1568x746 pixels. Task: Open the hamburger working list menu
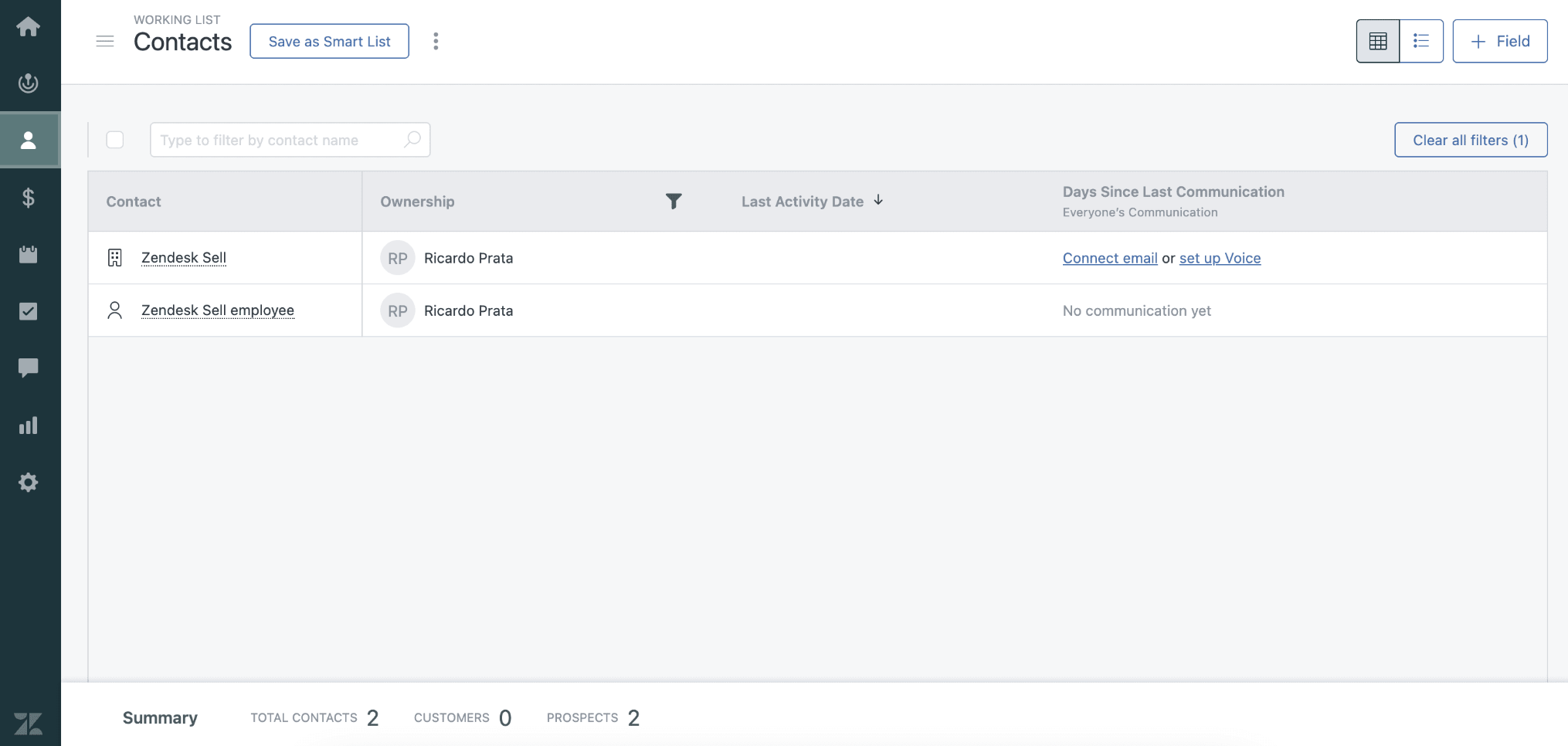(105, 41)
